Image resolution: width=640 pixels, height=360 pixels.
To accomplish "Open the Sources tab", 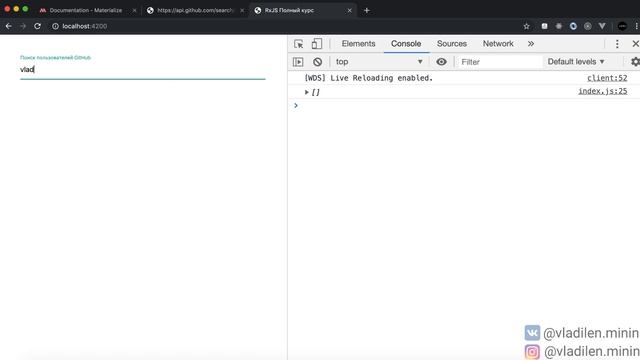I will [x=452, y=44].
